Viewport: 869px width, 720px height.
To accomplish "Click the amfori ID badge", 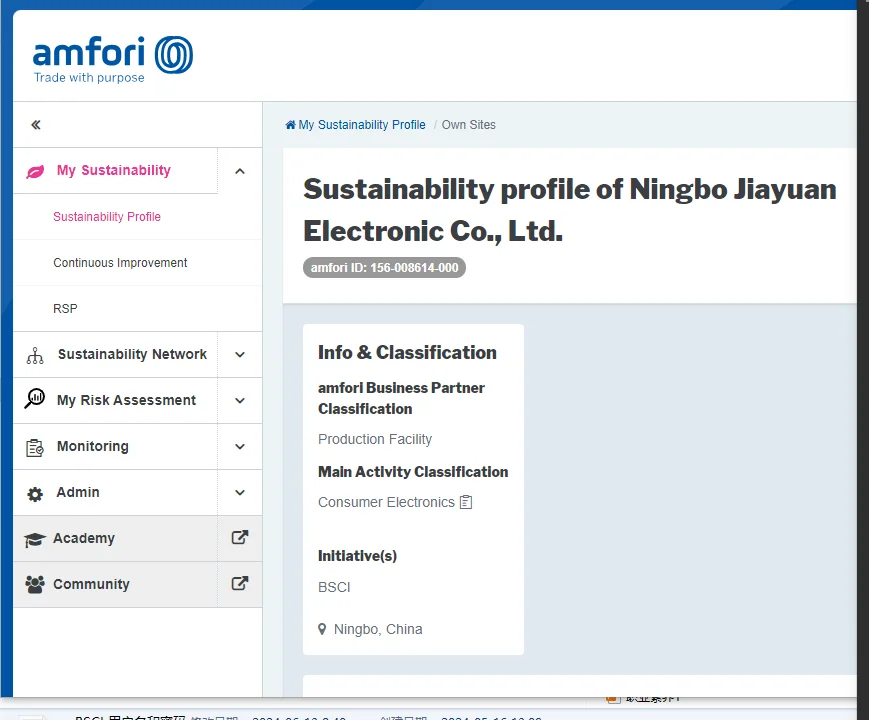I will point(384,268).
